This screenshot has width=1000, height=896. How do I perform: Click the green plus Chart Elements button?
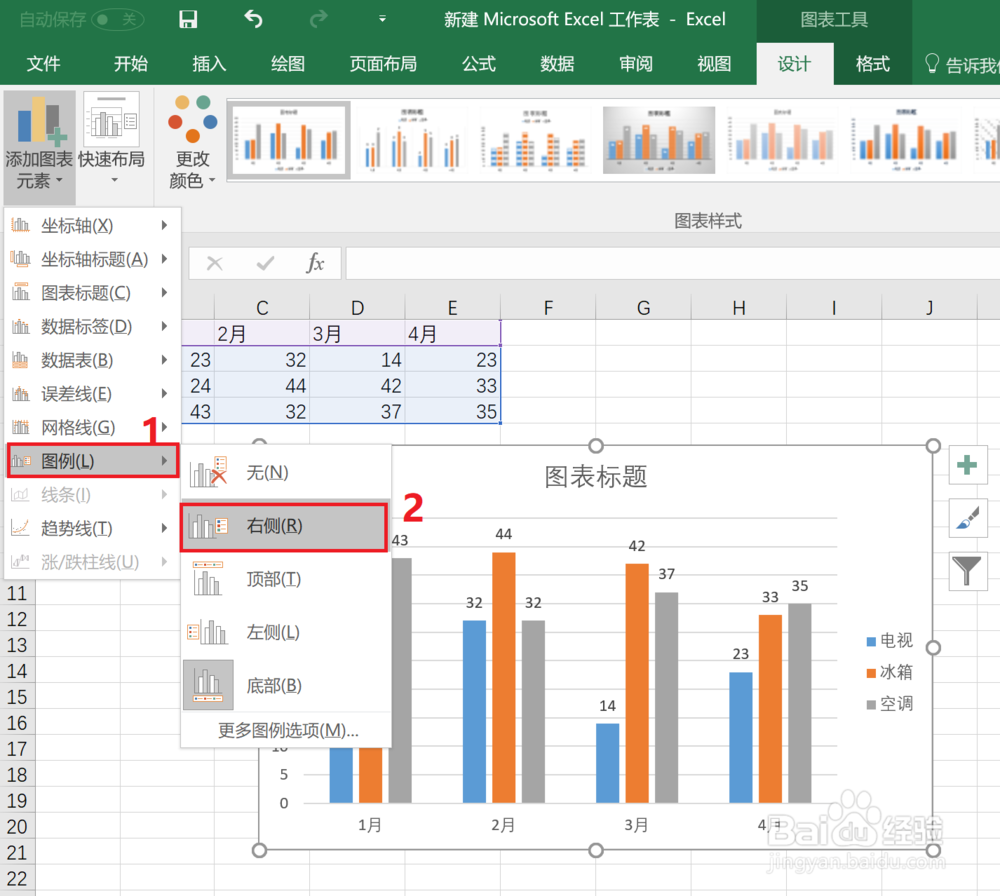coord(967,465)
